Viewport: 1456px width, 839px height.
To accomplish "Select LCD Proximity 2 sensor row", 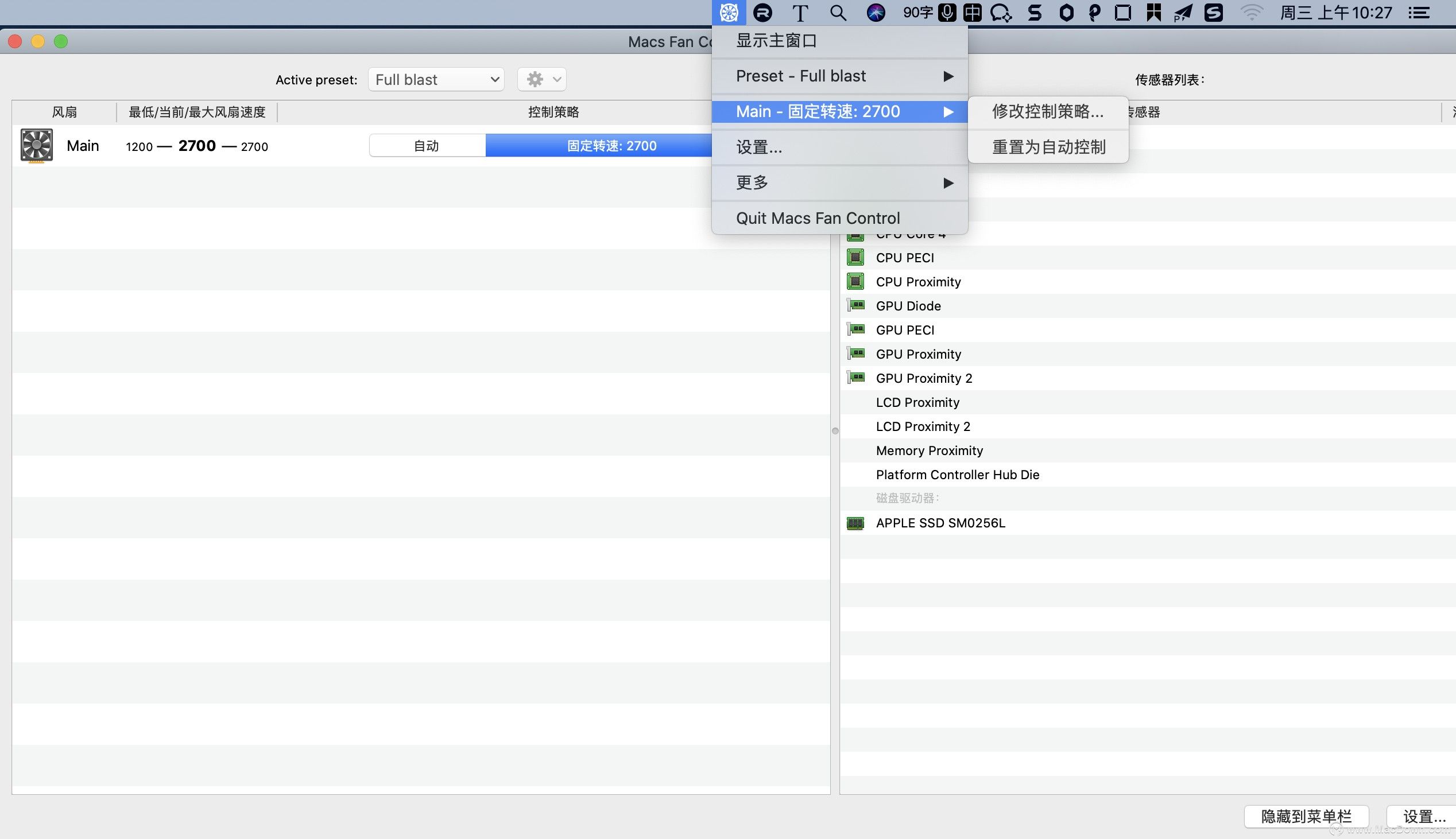I will [1148, 426].
